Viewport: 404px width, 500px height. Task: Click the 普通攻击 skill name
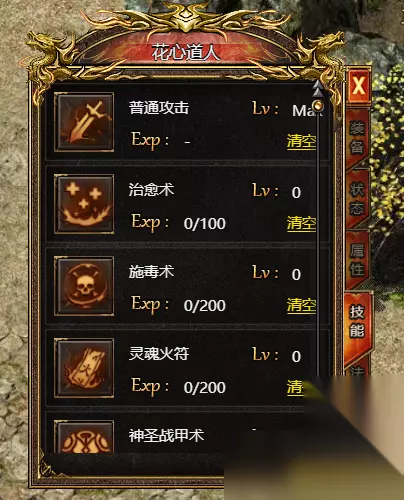159,108
